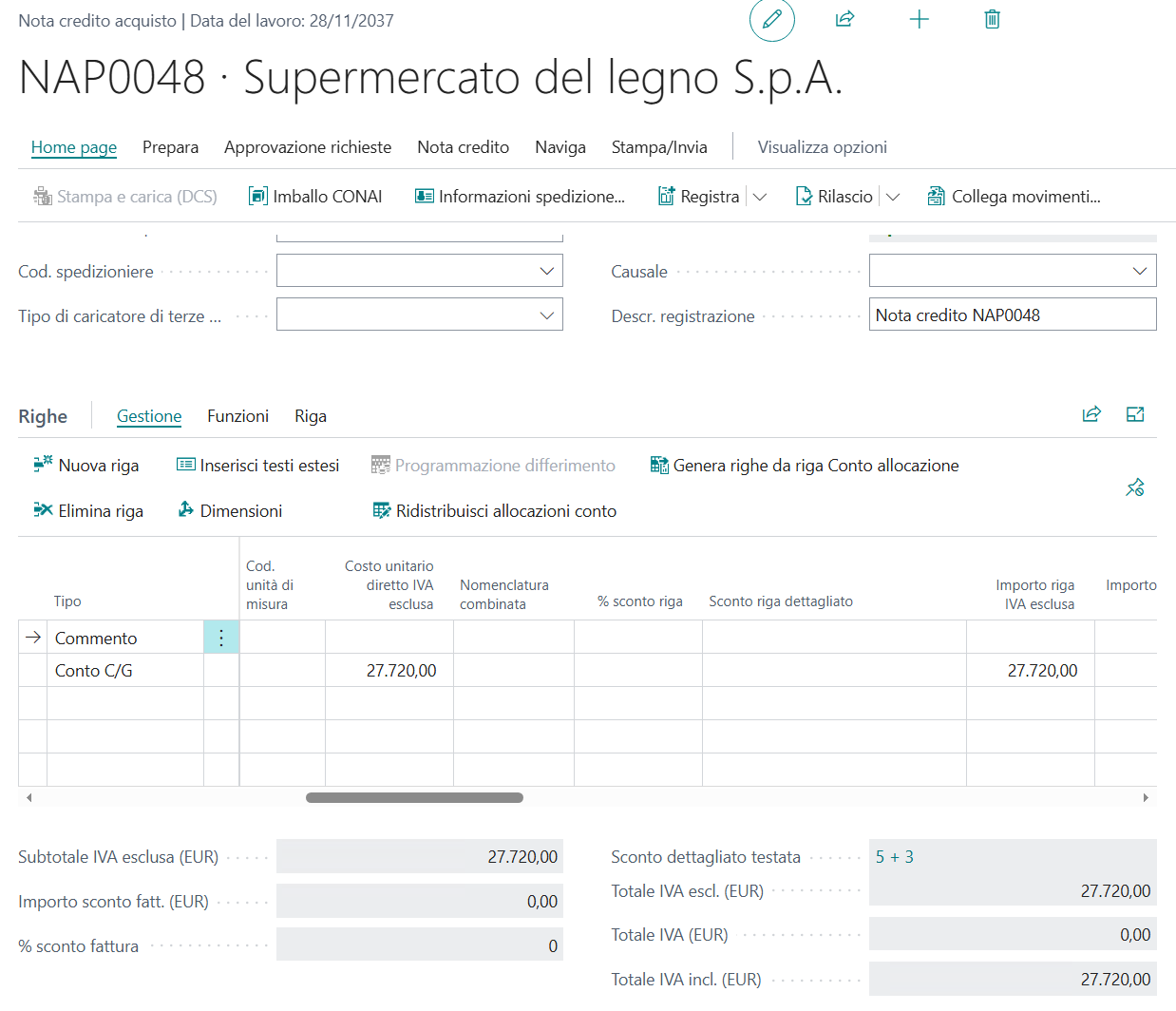Click the pencil edit icon at top
This screenshot has width=1176, height=1011.
tap(771, 20)
